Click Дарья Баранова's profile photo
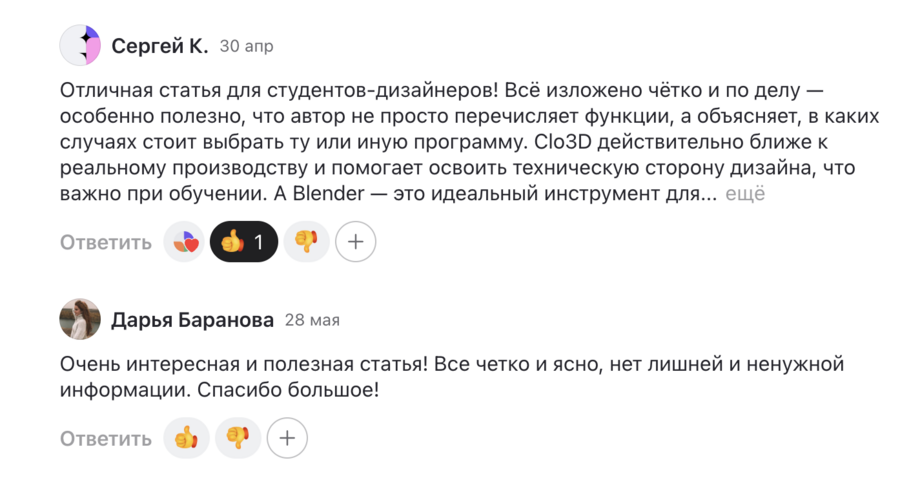The image size is (900, 478). pyautogui.click(x=80, y=319)
